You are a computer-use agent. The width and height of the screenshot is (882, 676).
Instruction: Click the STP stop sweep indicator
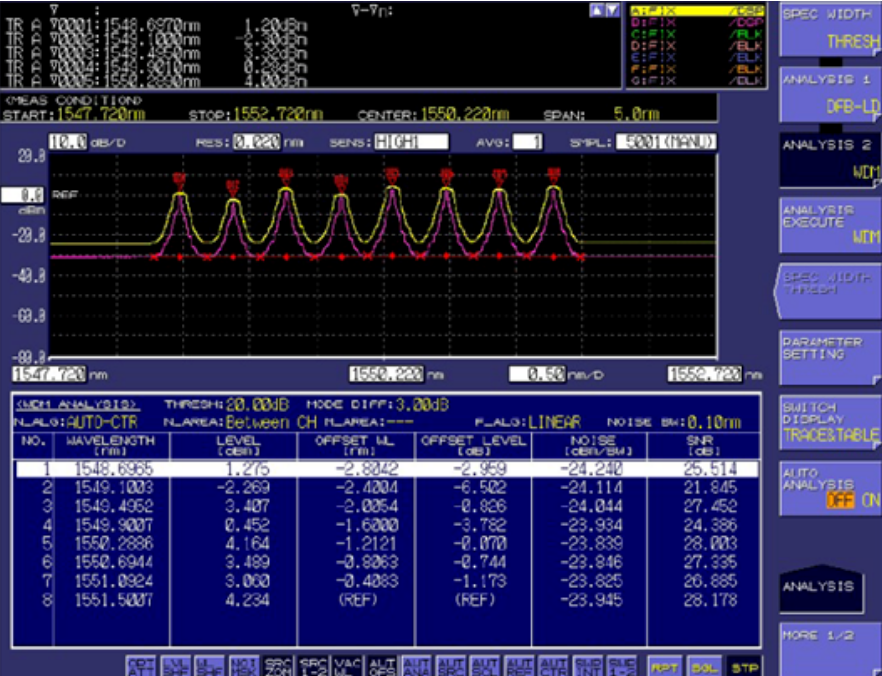742,665
